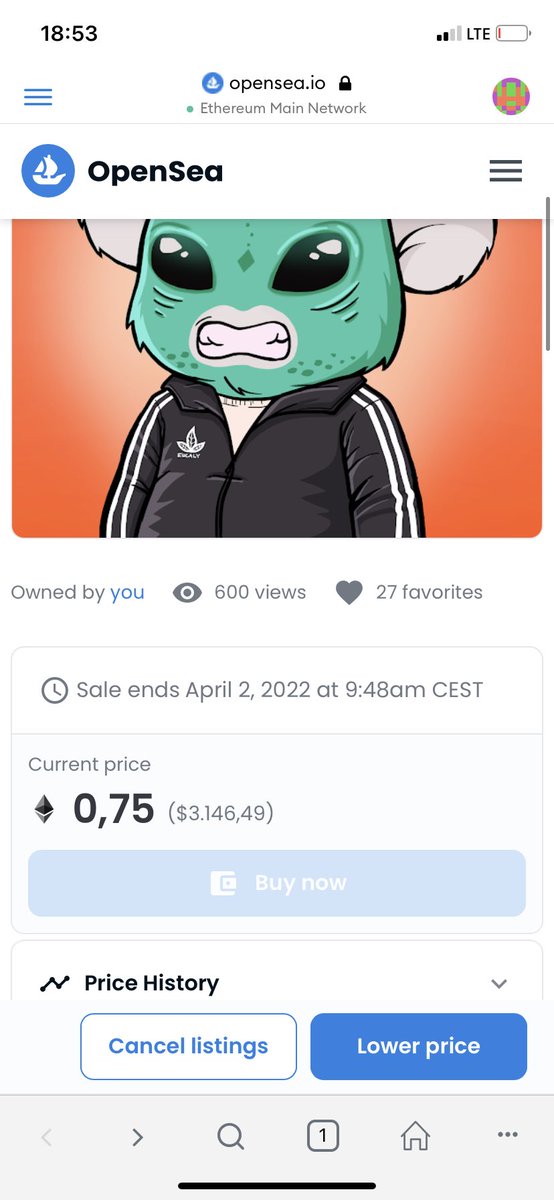Open the browser three-dot options menu
Image resolution: width=554 pixels, height=1200 pixels.
[507, 1134]
